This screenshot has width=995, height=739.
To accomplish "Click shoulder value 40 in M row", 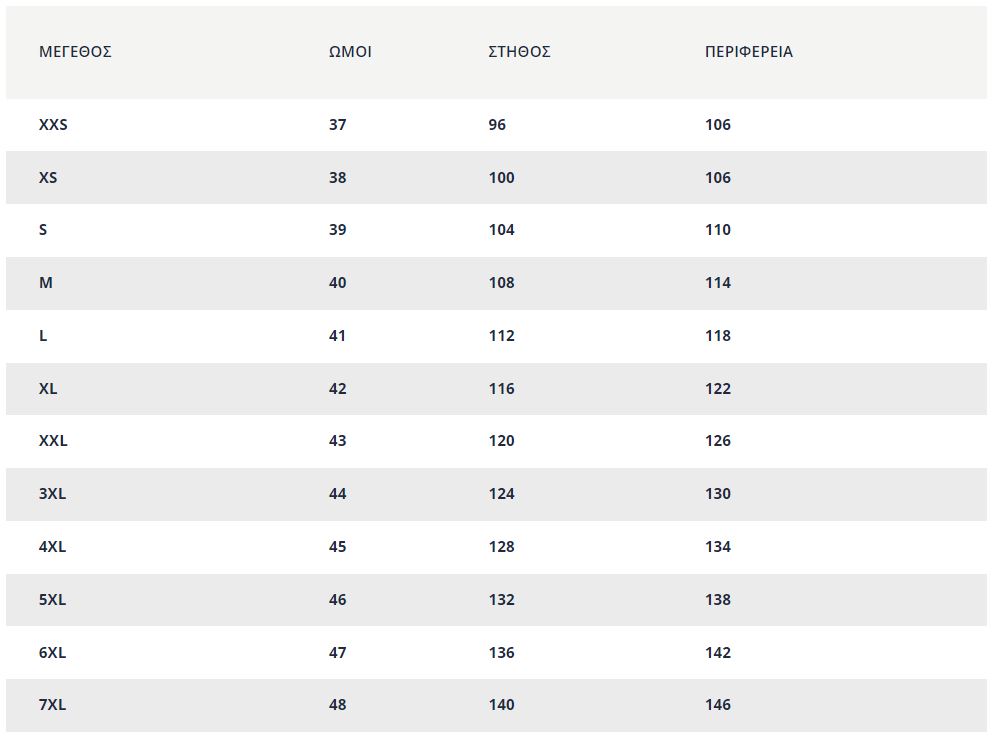I will pyautogui.click(x=338, y=283).
